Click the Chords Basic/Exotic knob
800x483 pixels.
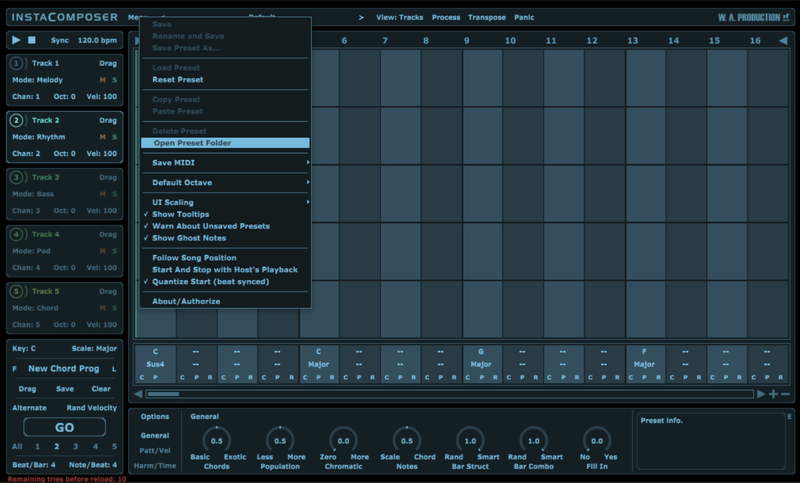click(x=215, y=441)
